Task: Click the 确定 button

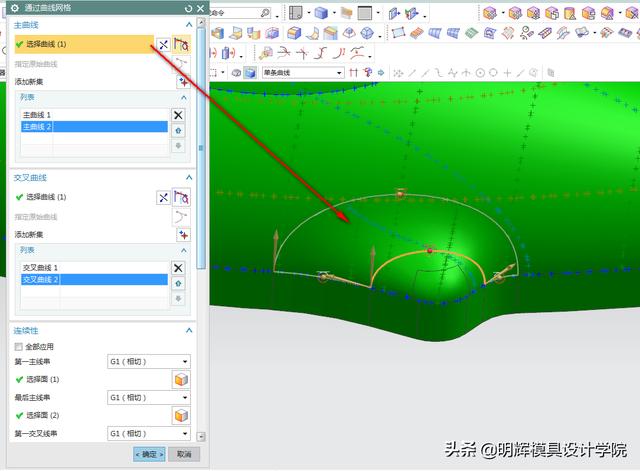Action: click(149, 454)
